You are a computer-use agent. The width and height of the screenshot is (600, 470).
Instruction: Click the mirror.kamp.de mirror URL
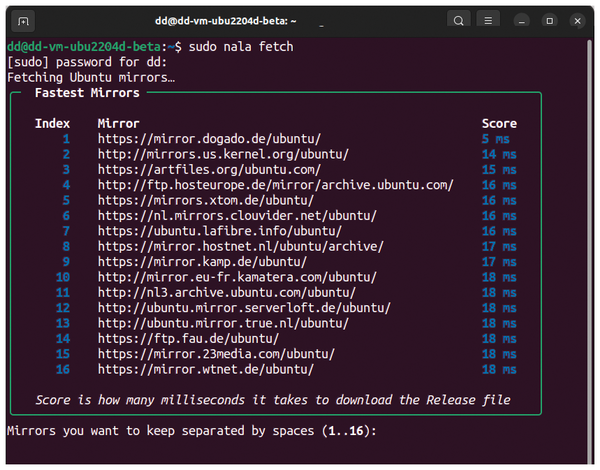click(x=202, y=262)
